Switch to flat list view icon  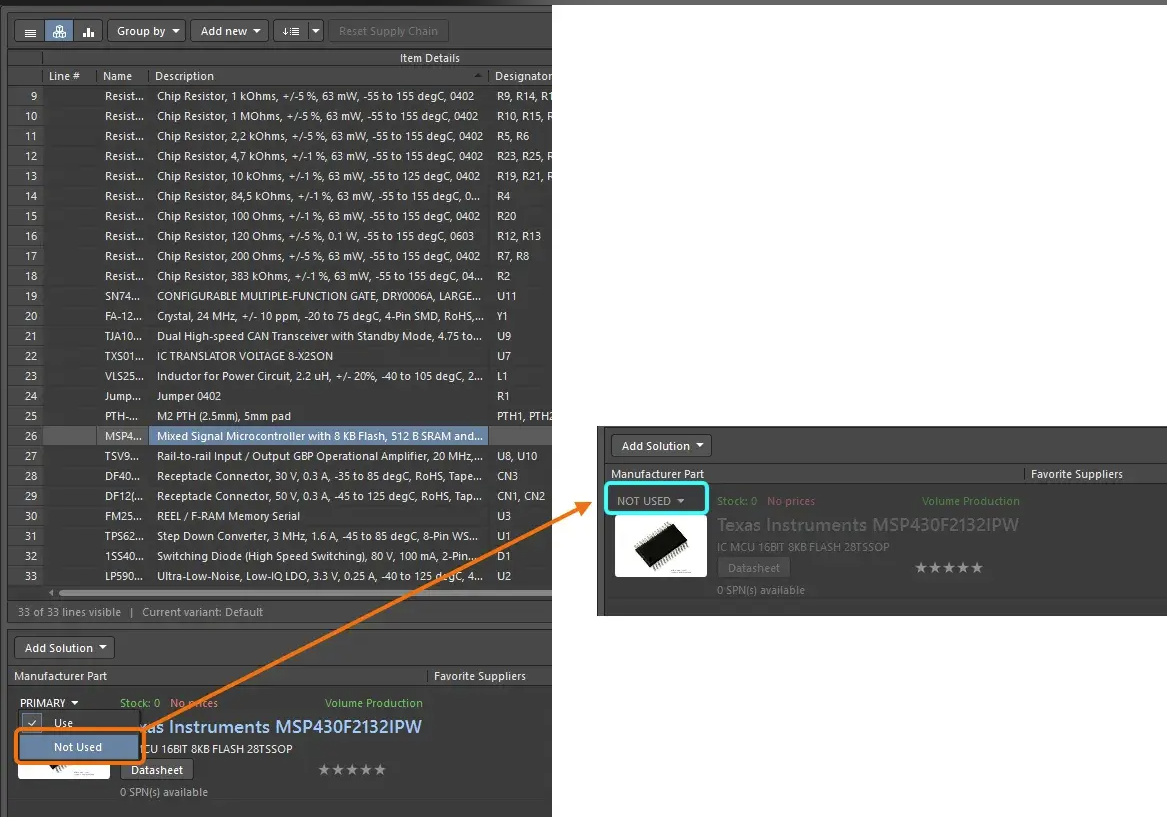point(31,31)
